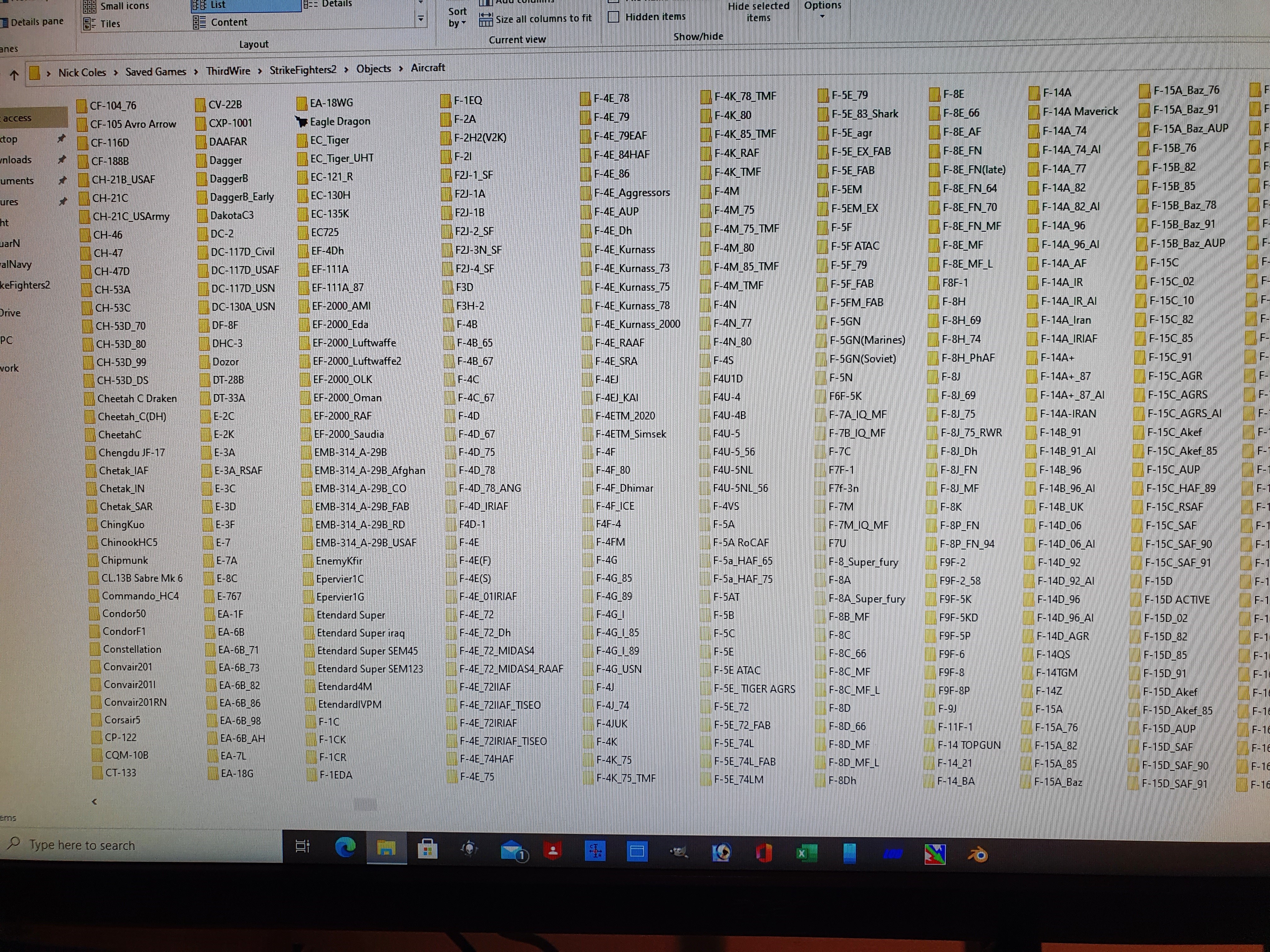The height and width of the screenshot is (952, 1270).
Task: Select the Chengdu JF-17 folder
Action: [x=125, y=453]
